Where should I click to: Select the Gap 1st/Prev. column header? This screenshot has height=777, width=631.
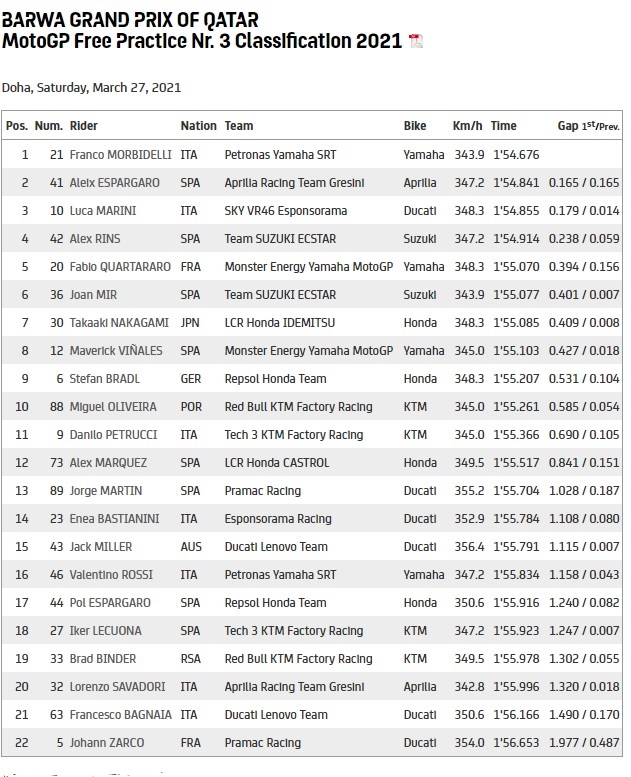[588, 126]
